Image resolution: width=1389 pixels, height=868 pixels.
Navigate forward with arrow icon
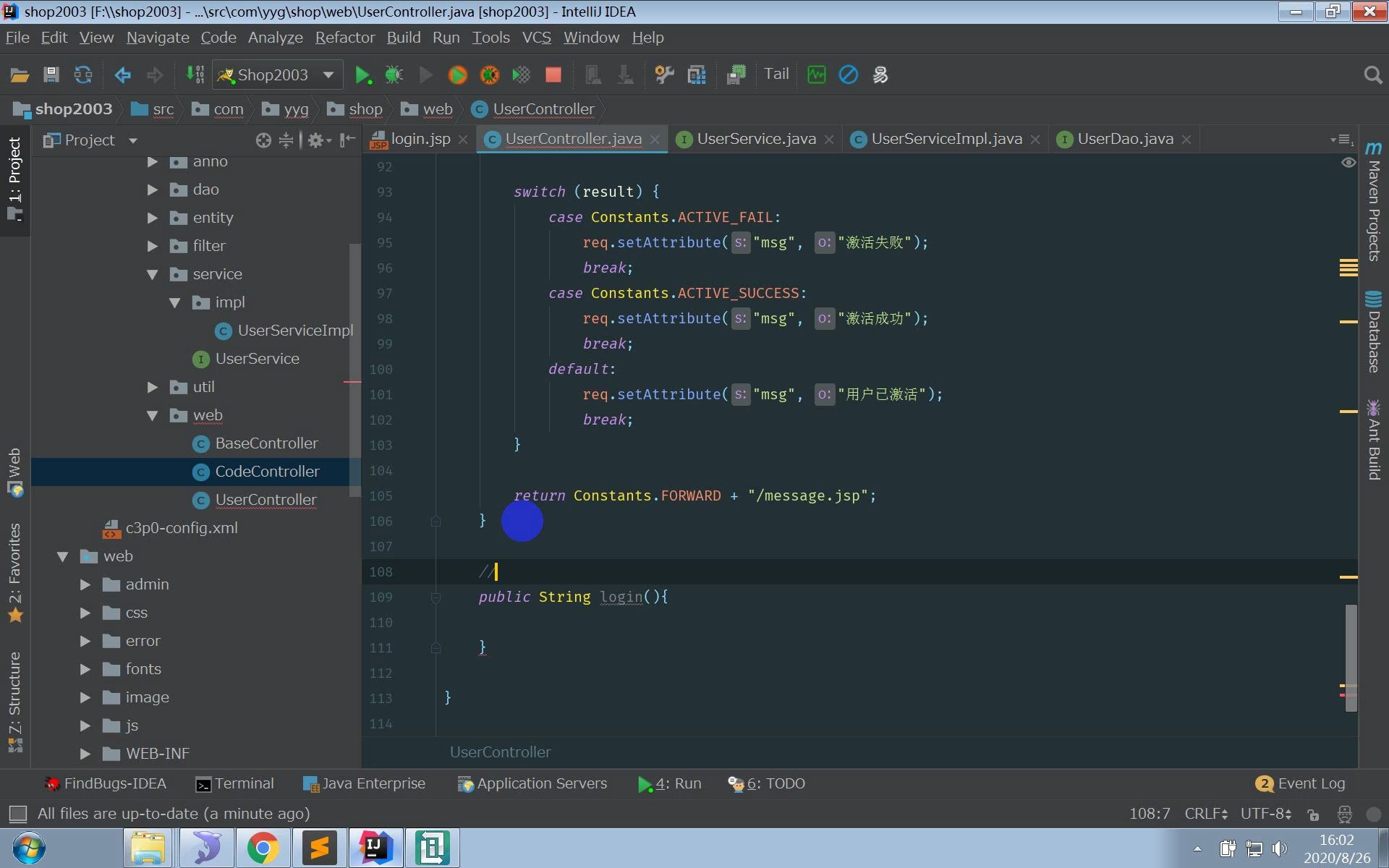click(x=154, y=75)
